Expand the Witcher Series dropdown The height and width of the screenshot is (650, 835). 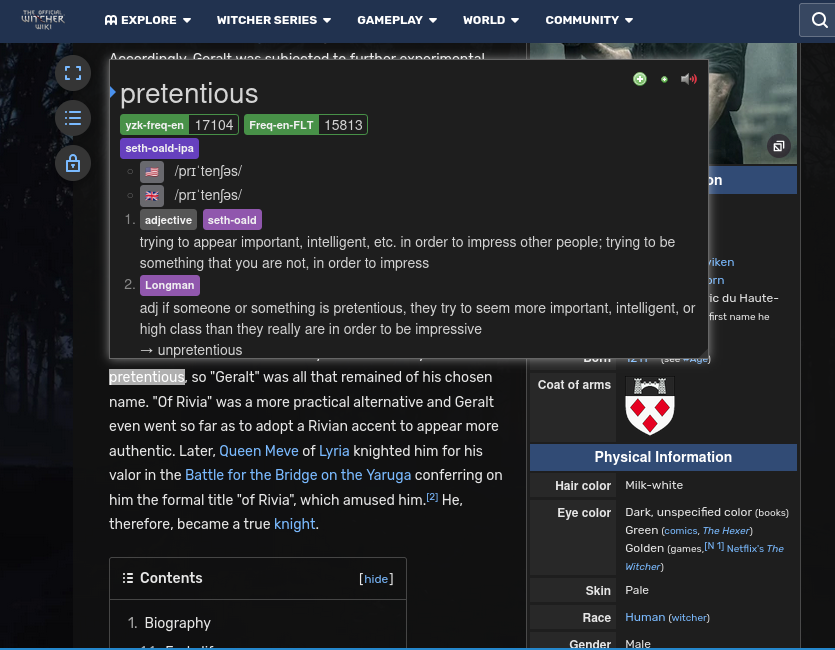coord(273,20)
